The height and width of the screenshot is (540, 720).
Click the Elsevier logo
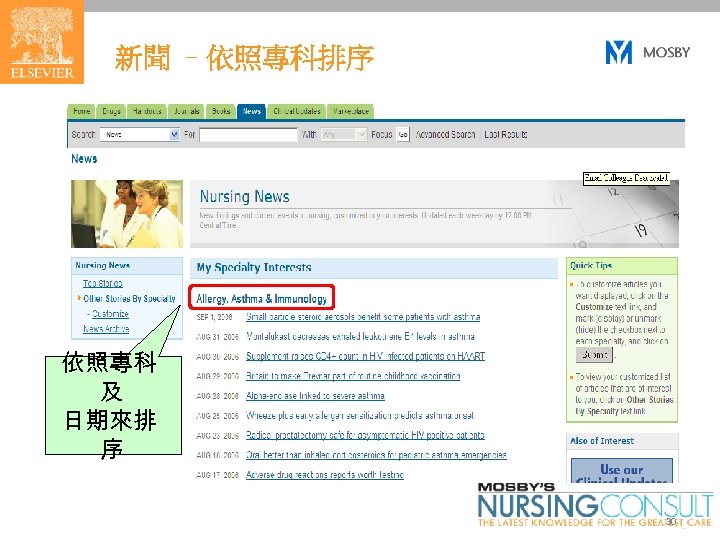(42, 42)
